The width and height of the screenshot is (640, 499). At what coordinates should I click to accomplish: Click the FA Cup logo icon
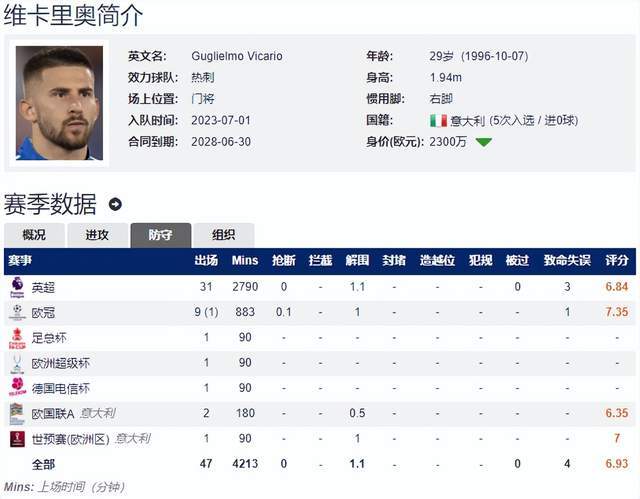tap(17, 338)
